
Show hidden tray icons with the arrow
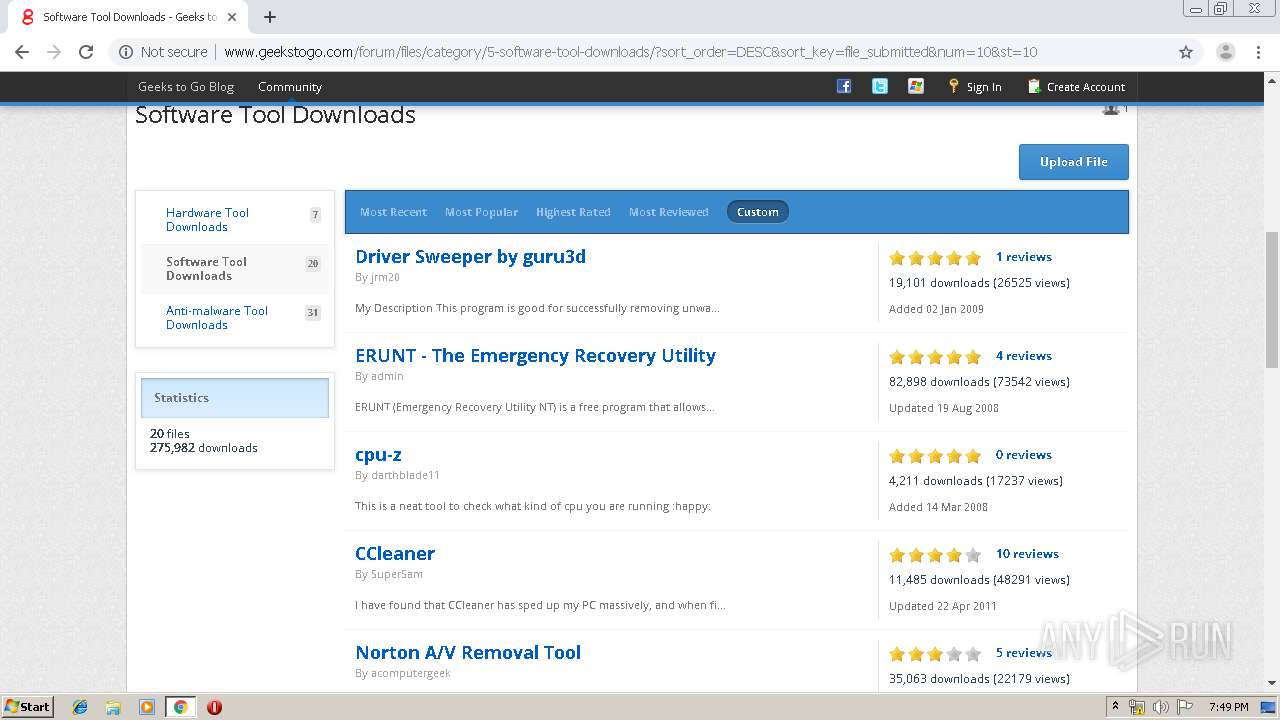point(1115,707)
